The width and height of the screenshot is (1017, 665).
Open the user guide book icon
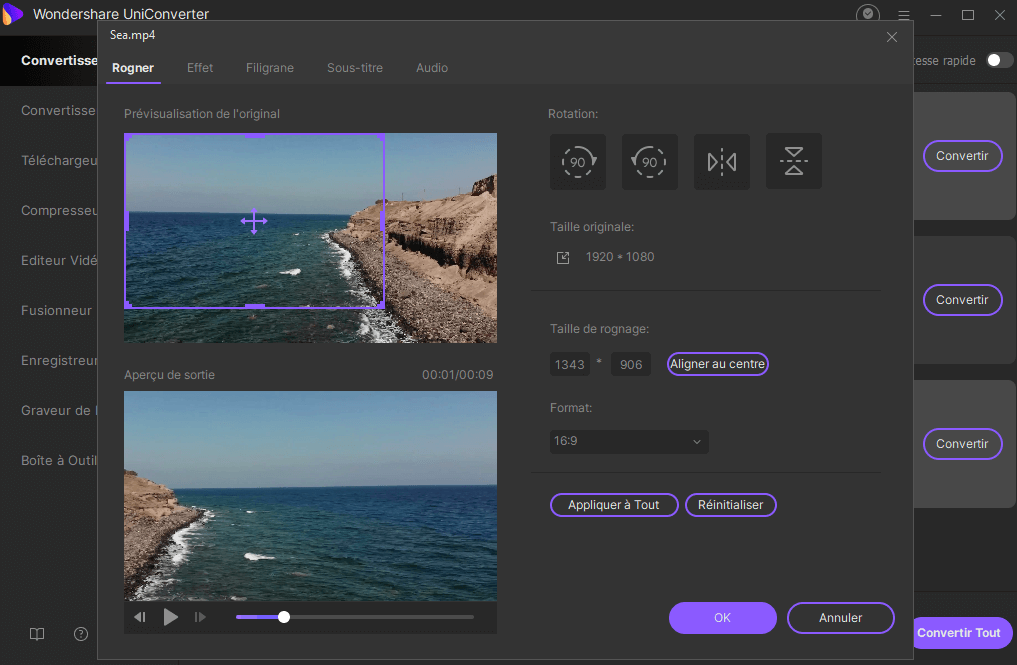coord(37,634)
